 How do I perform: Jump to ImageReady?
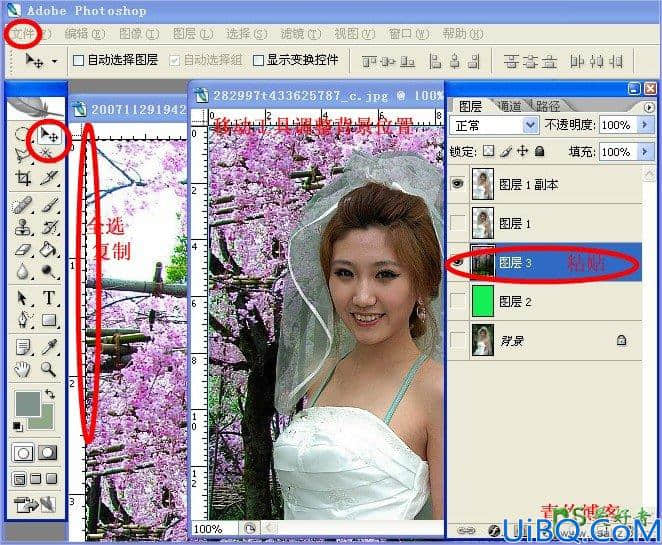35,504
